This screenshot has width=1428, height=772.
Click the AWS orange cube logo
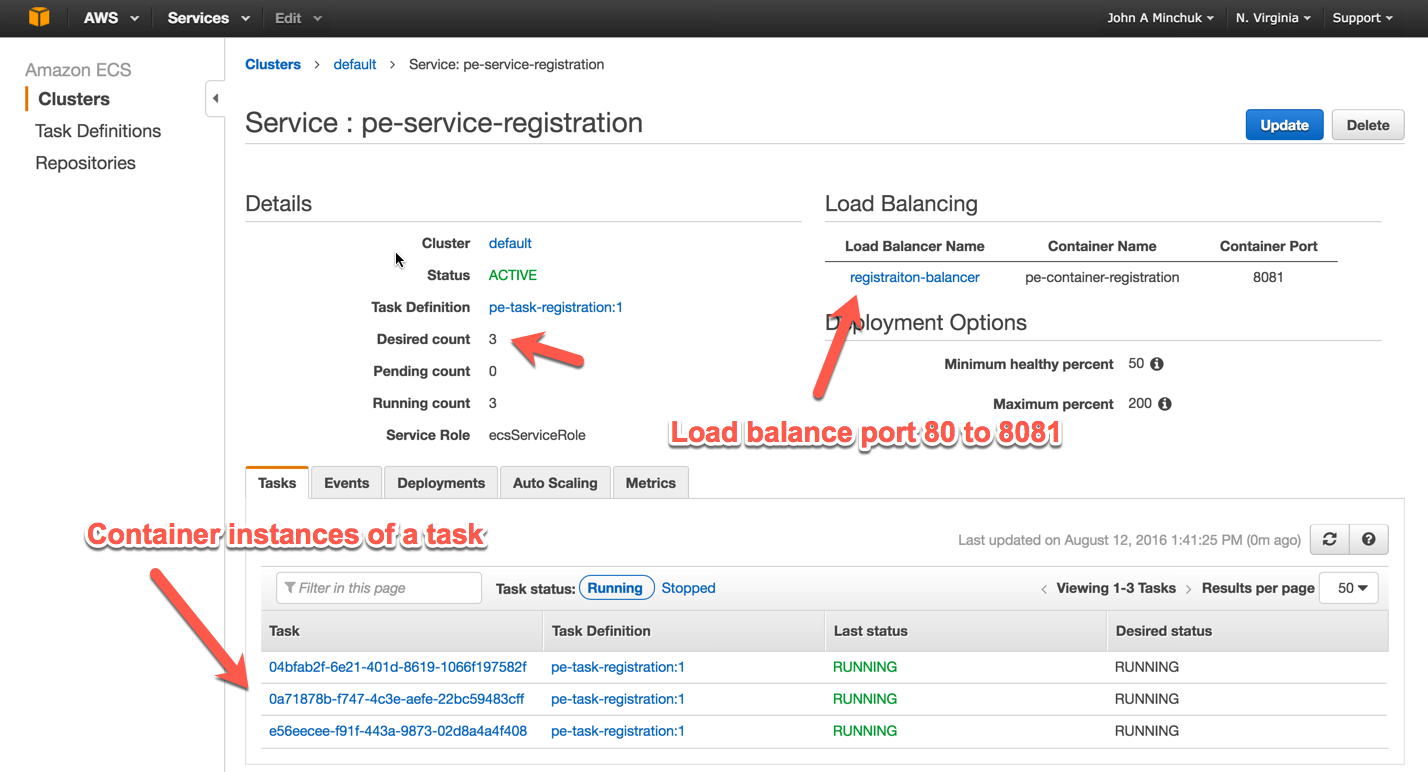pos(39,18)
